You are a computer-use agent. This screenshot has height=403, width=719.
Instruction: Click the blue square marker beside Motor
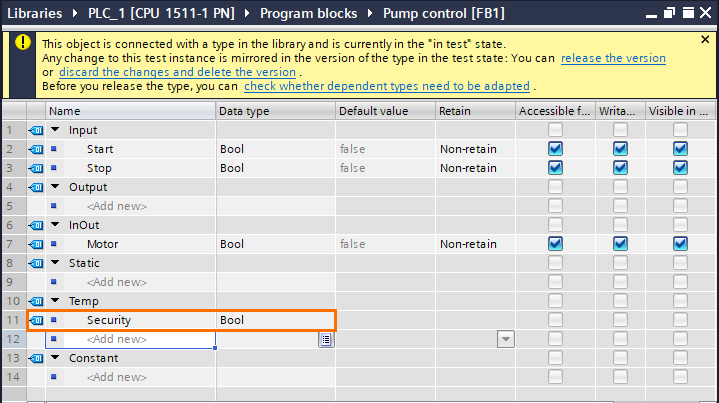pyautogui.click(x=54, y=244)
